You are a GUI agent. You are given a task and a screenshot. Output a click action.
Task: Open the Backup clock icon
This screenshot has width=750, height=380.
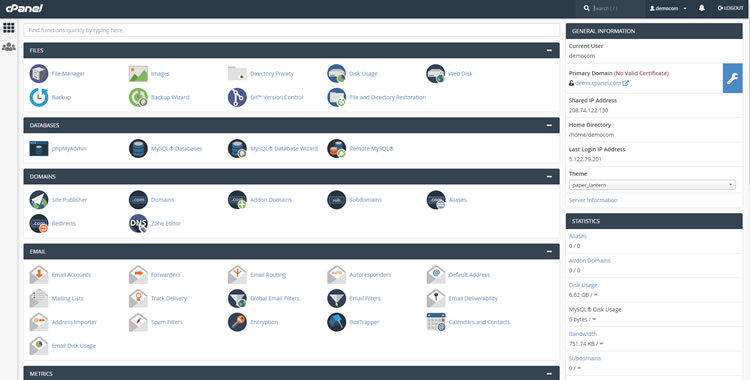[x=39, y=97]
